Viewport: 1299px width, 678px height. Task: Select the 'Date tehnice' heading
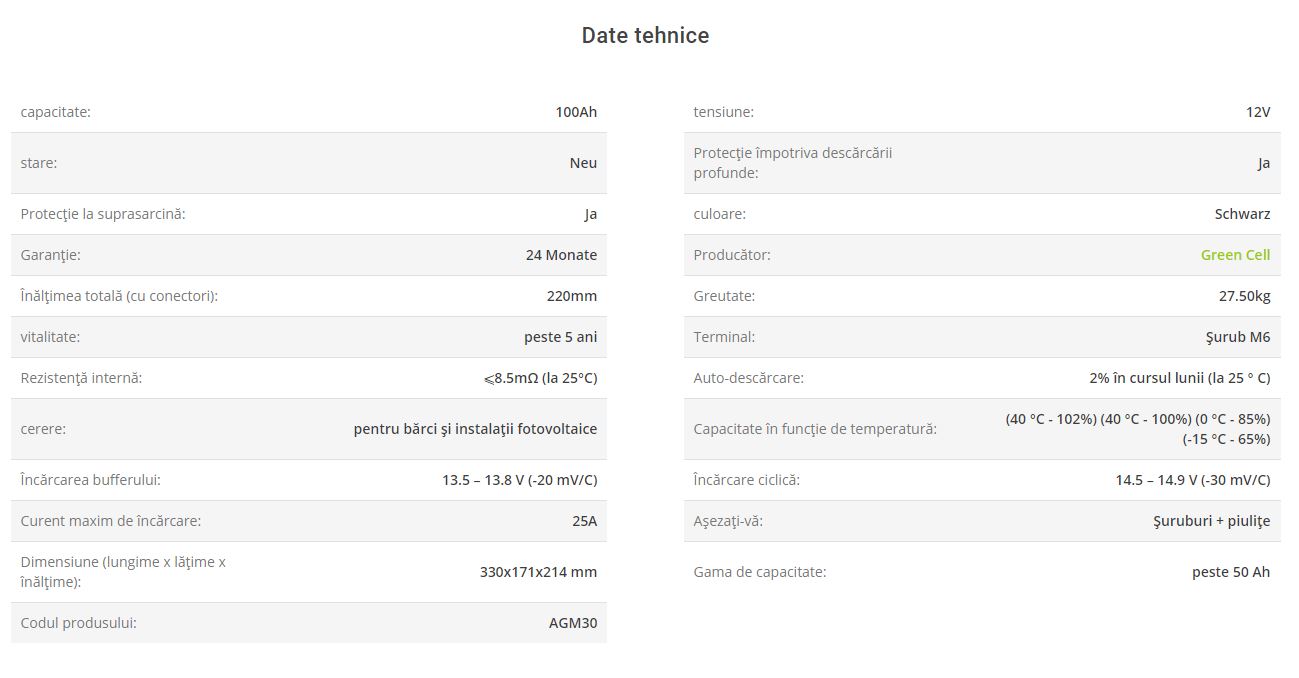645,35
